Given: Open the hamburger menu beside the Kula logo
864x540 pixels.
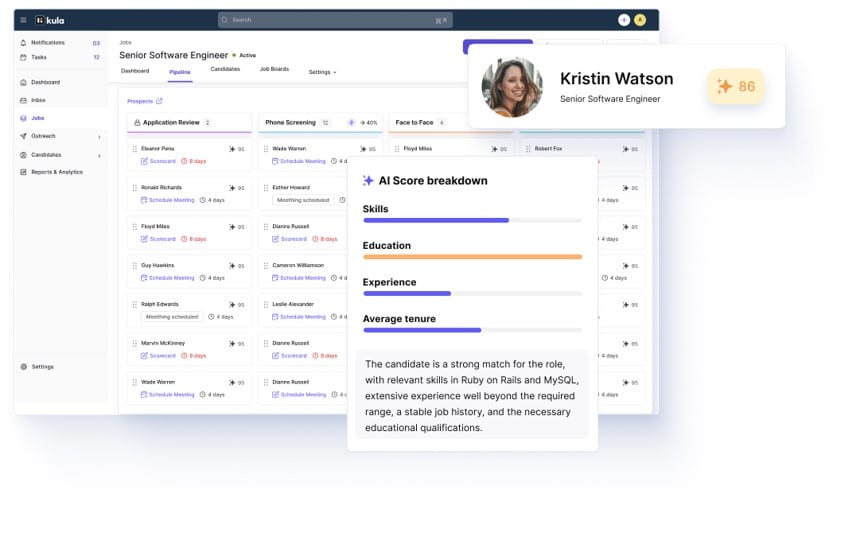Looking at the screenshot, I should pyautogui.click(x=24, y=20).
